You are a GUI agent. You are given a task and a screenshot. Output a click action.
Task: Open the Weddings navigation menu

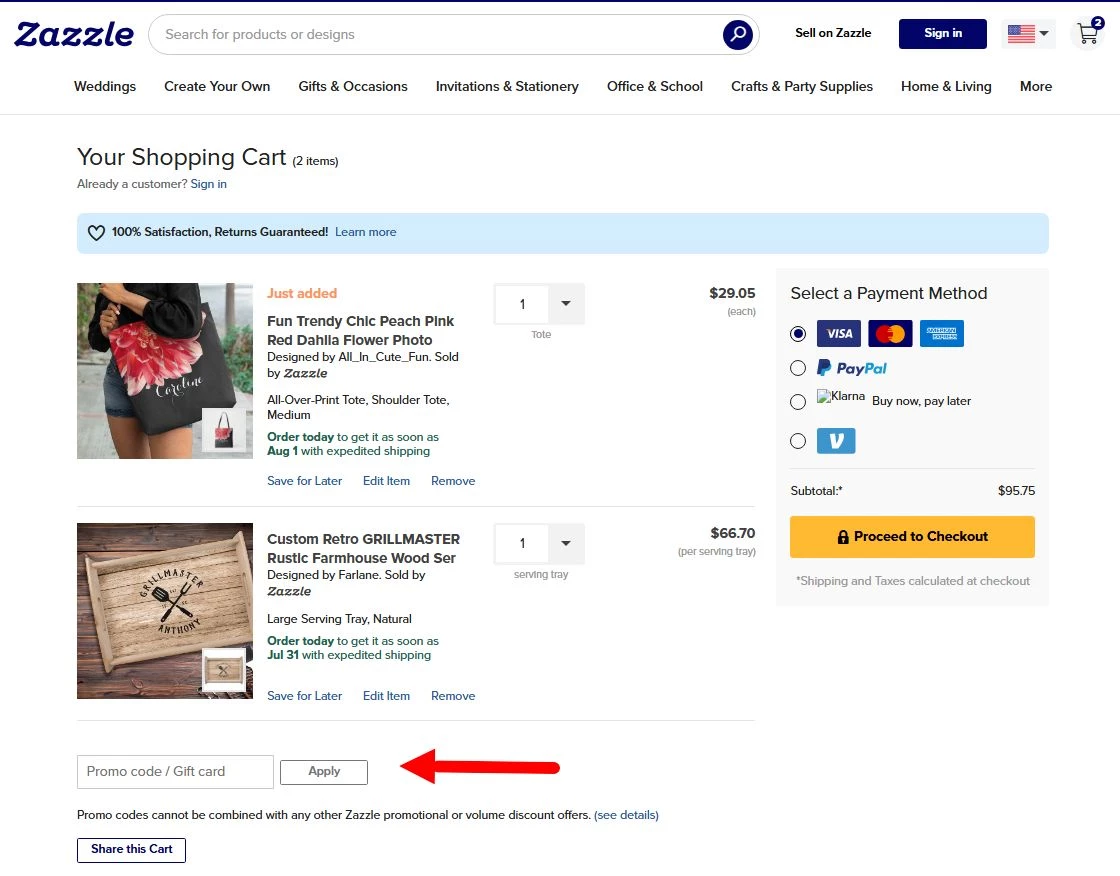104,87
